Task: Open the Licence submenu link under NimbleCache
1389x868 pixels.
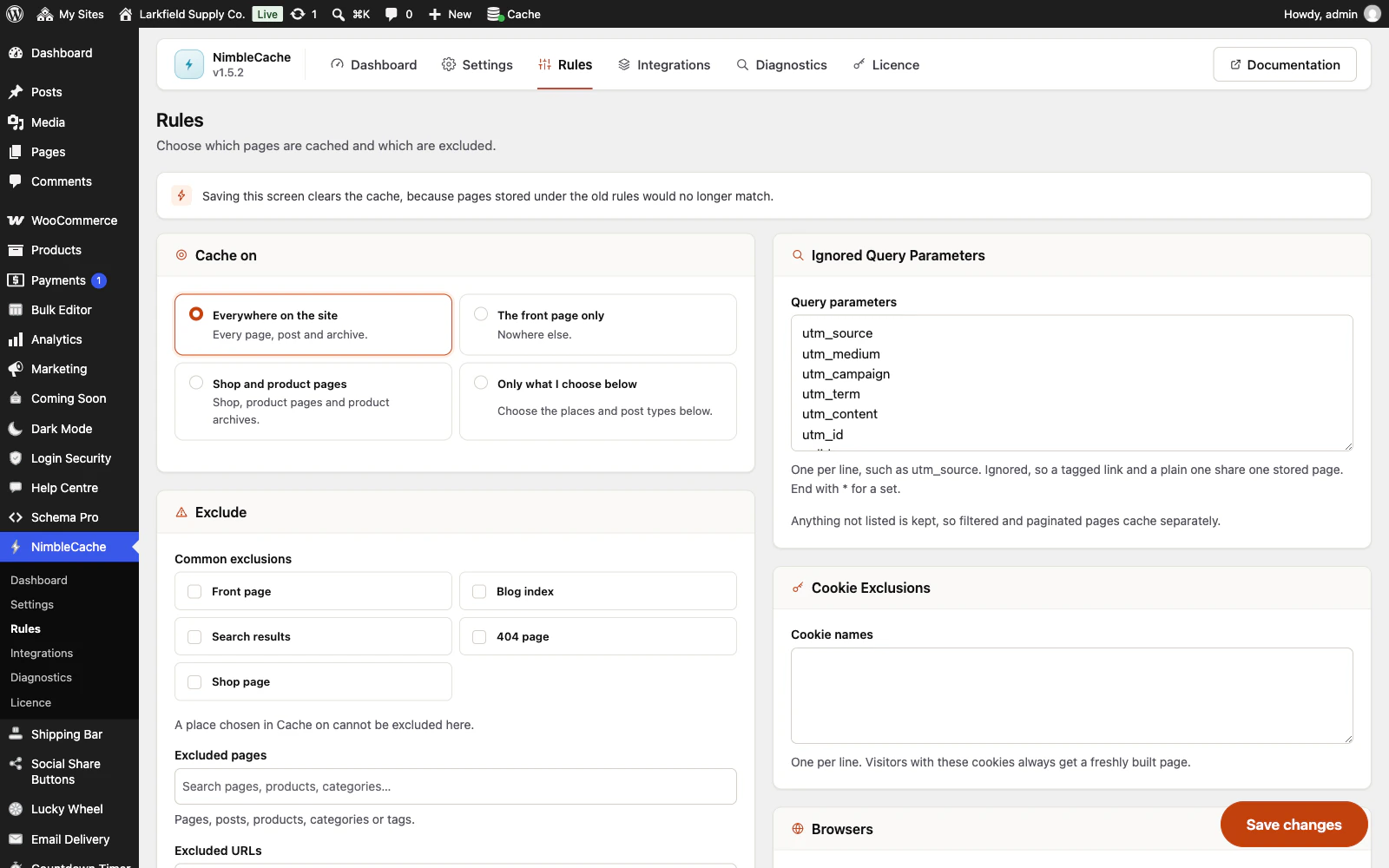Action: (30, 702)
